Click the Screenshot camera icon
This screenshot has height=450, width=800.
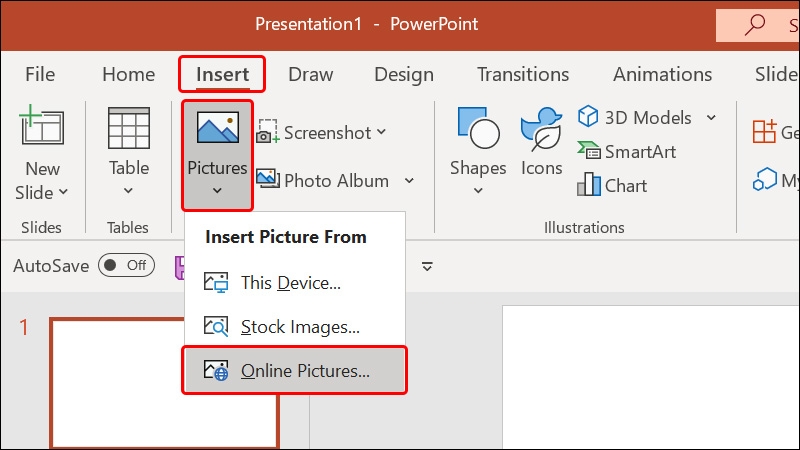point(267,131)
